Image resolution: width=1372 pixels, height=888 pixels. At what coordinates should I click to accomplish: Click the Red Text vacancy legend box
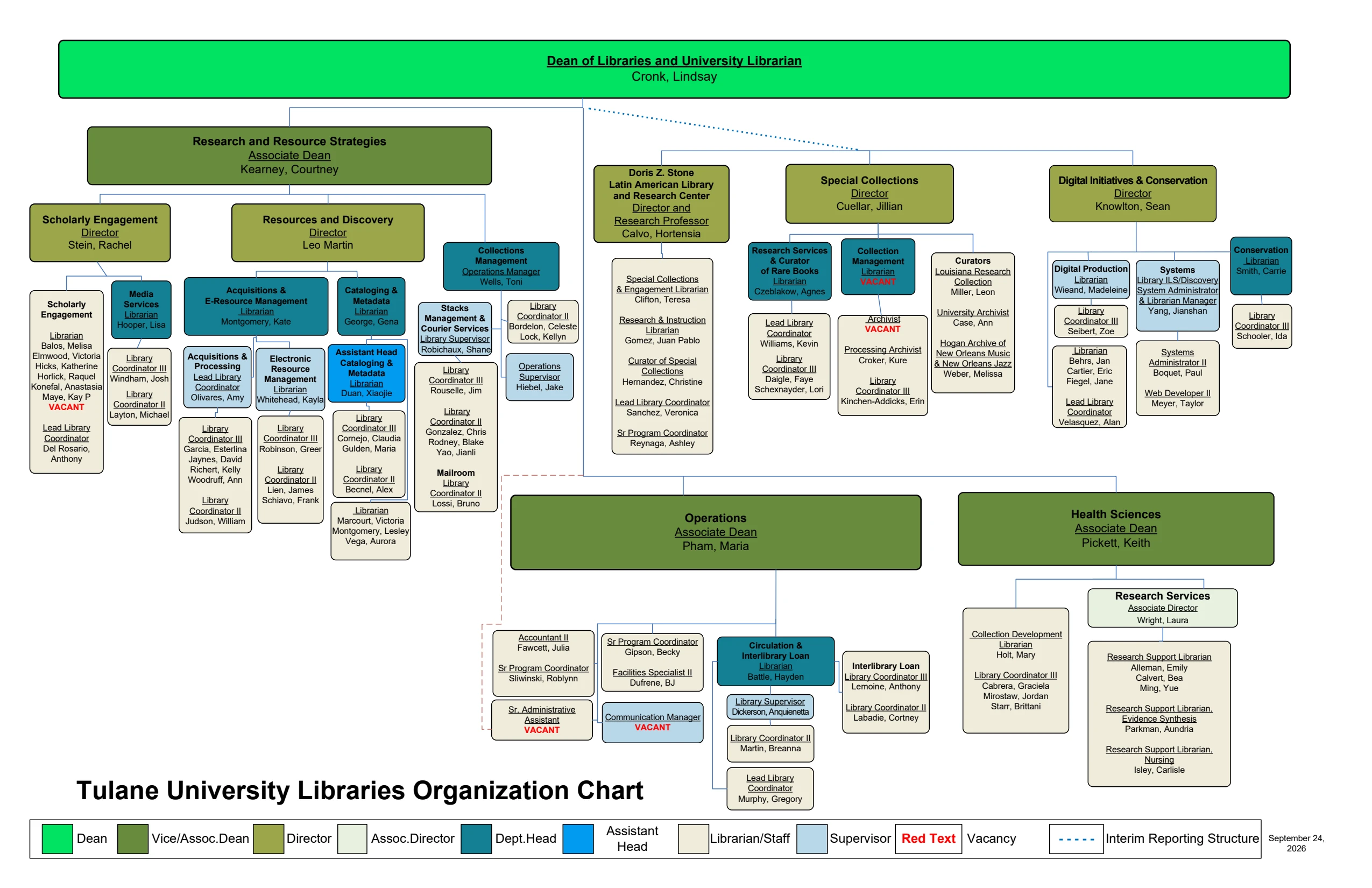(928, 838)
